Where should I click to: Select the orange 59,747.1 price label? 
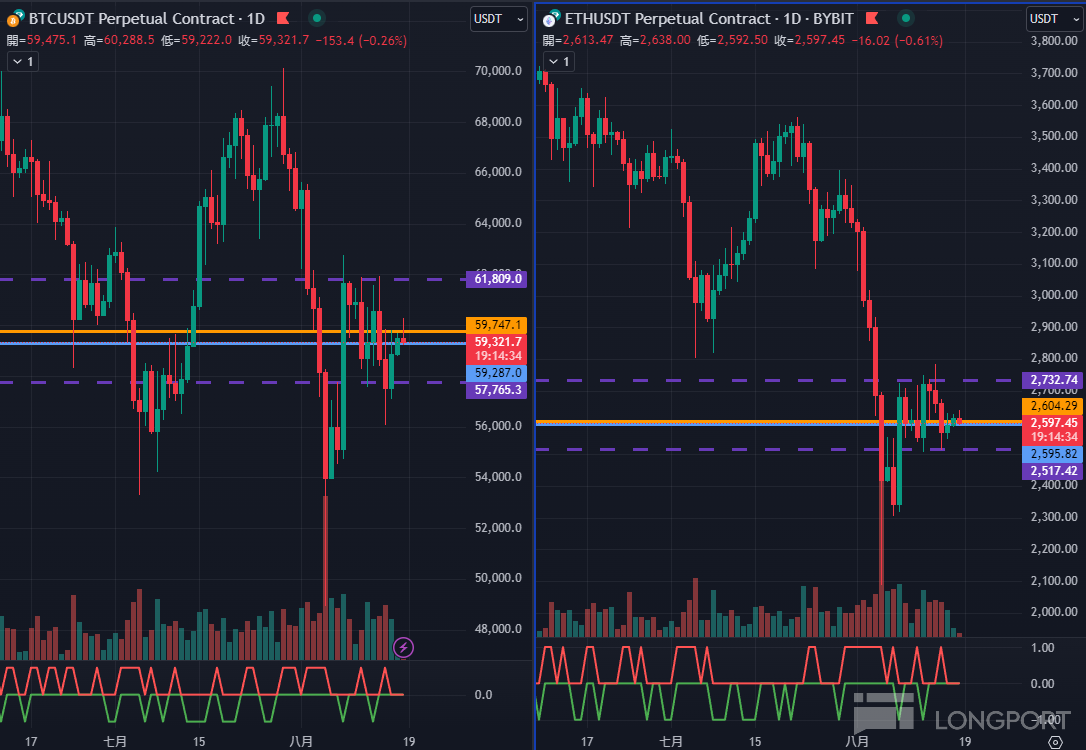(497, 325)
